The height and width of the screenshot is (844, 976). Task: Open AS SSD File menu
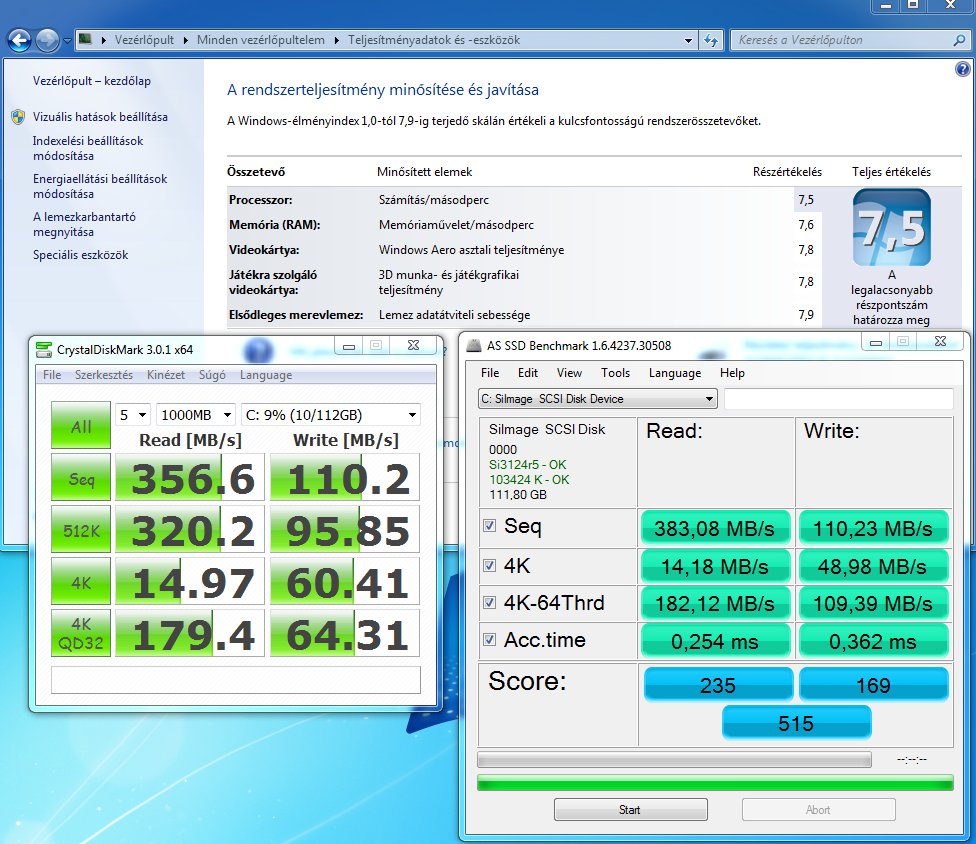(x=490, y=373)
